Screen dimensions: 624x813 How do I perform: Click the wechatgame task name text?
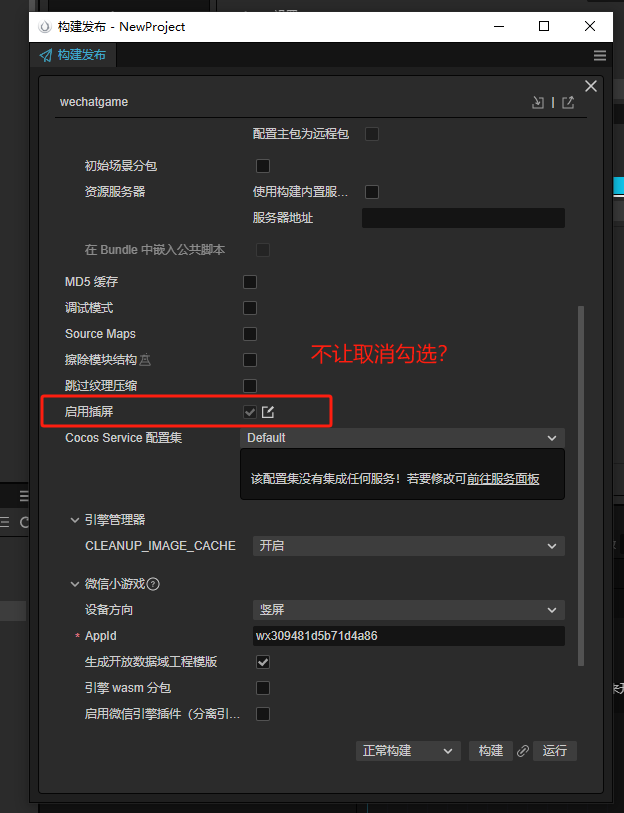tap(94, 102)
